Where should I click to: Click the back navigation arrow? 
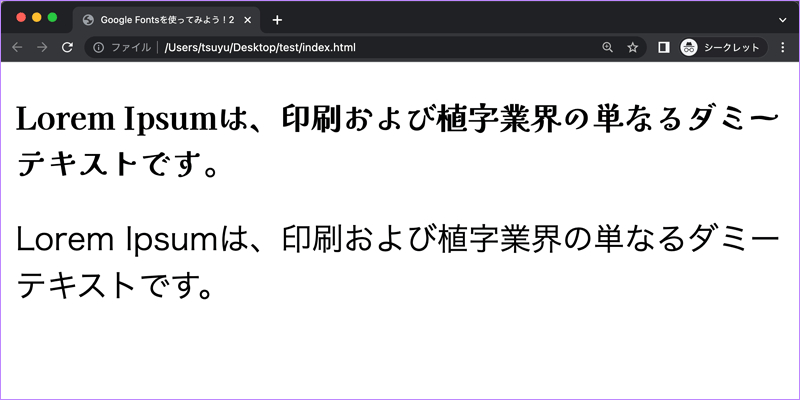click(17, 47)
